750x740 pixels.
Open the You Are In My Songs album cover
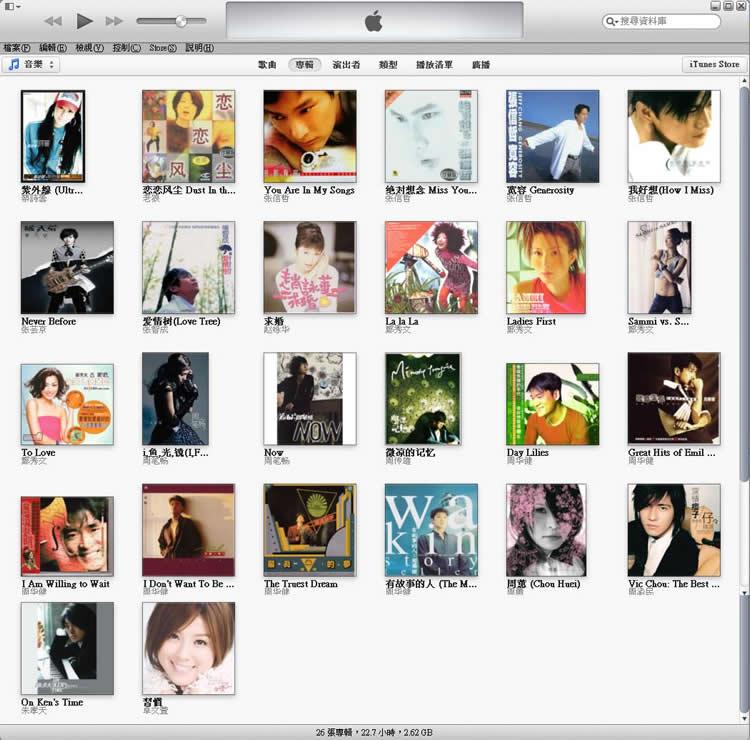(310, 136)
